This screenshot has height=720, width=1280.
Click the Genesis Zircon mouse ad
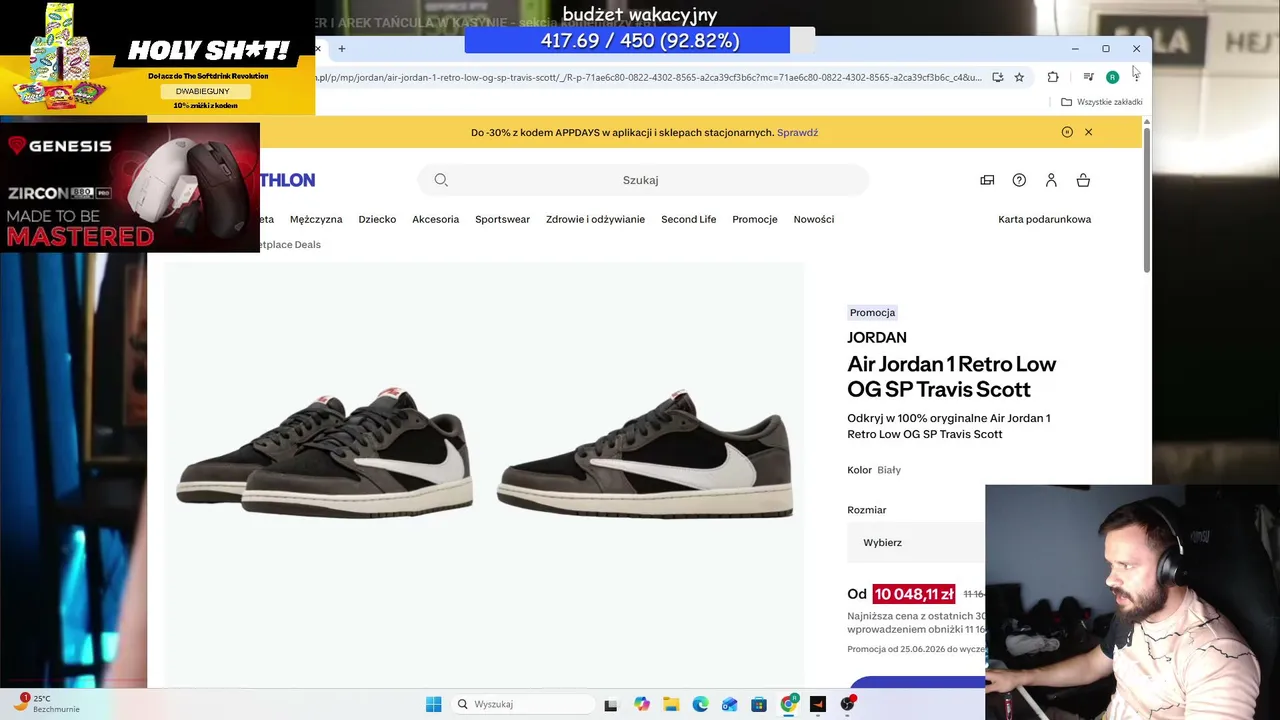[x=130, y=188]
